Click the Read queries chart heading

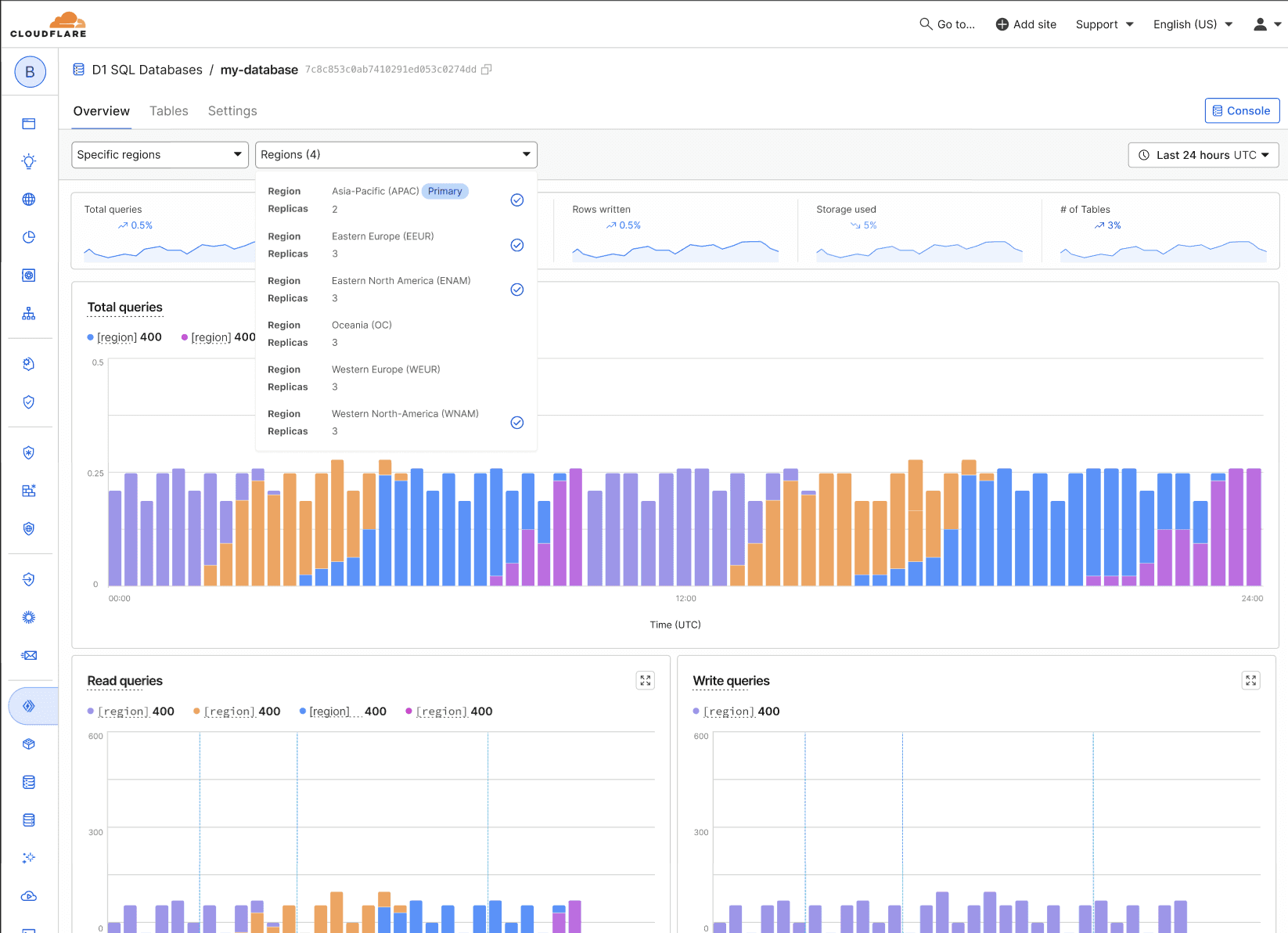coord(125,681)
